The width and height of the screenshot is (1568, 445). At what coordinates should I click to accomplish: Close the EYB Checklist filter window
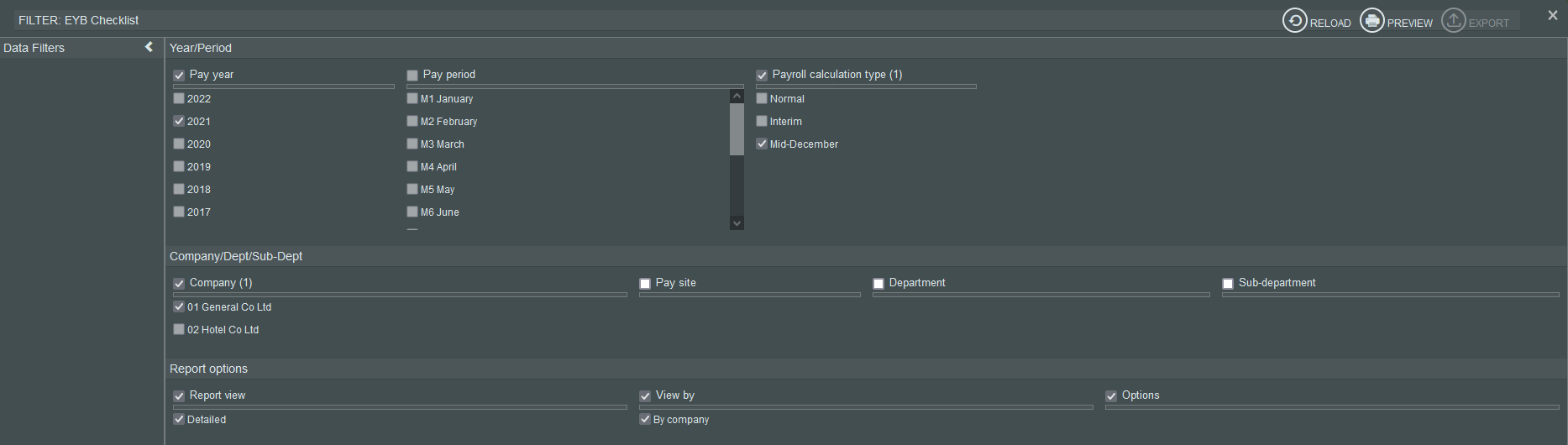1552,15
